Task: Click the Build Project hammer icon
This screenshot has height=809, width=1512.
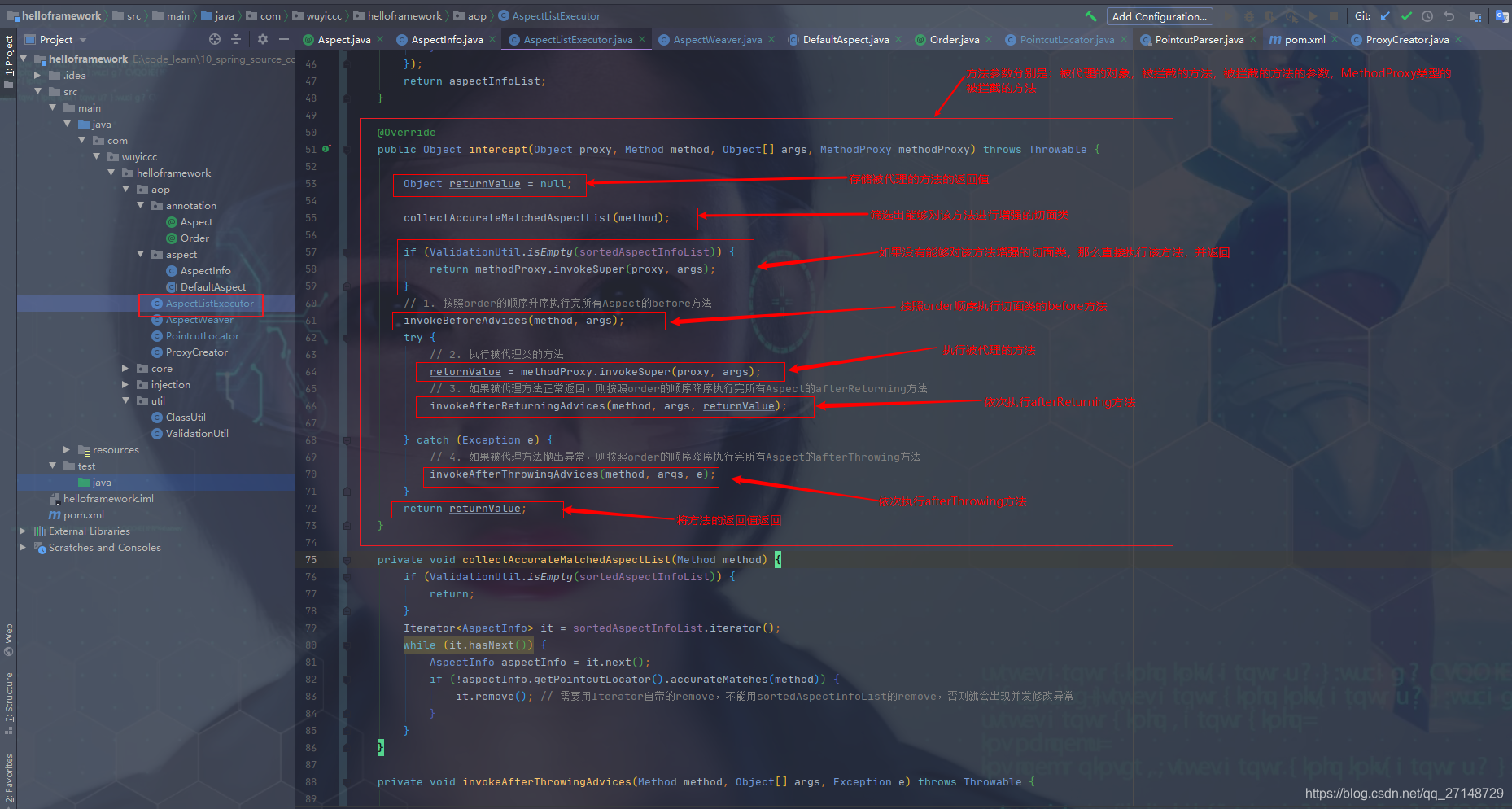Action: coord(1090,16)
